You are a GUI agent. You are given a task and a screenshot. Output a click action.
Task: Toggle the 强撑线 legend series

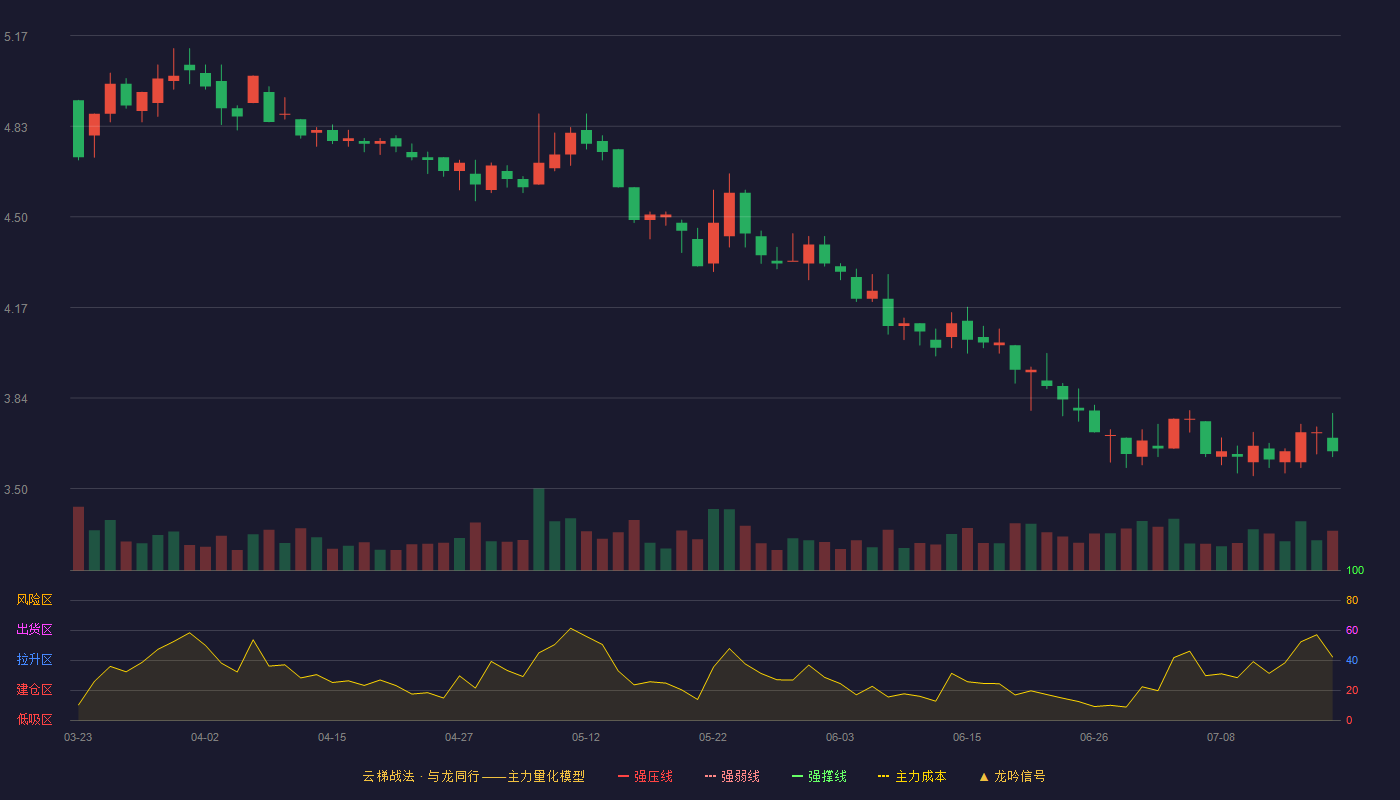[x=820, y=776]
